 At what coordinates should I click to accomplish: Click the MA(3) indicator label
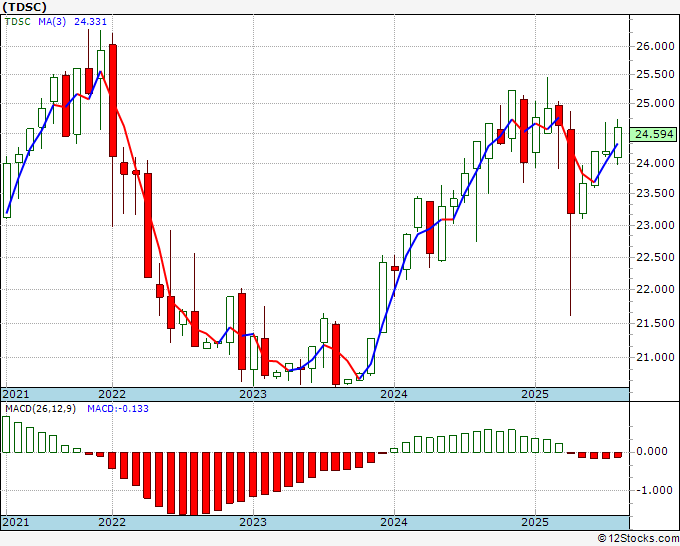(52, 22)
